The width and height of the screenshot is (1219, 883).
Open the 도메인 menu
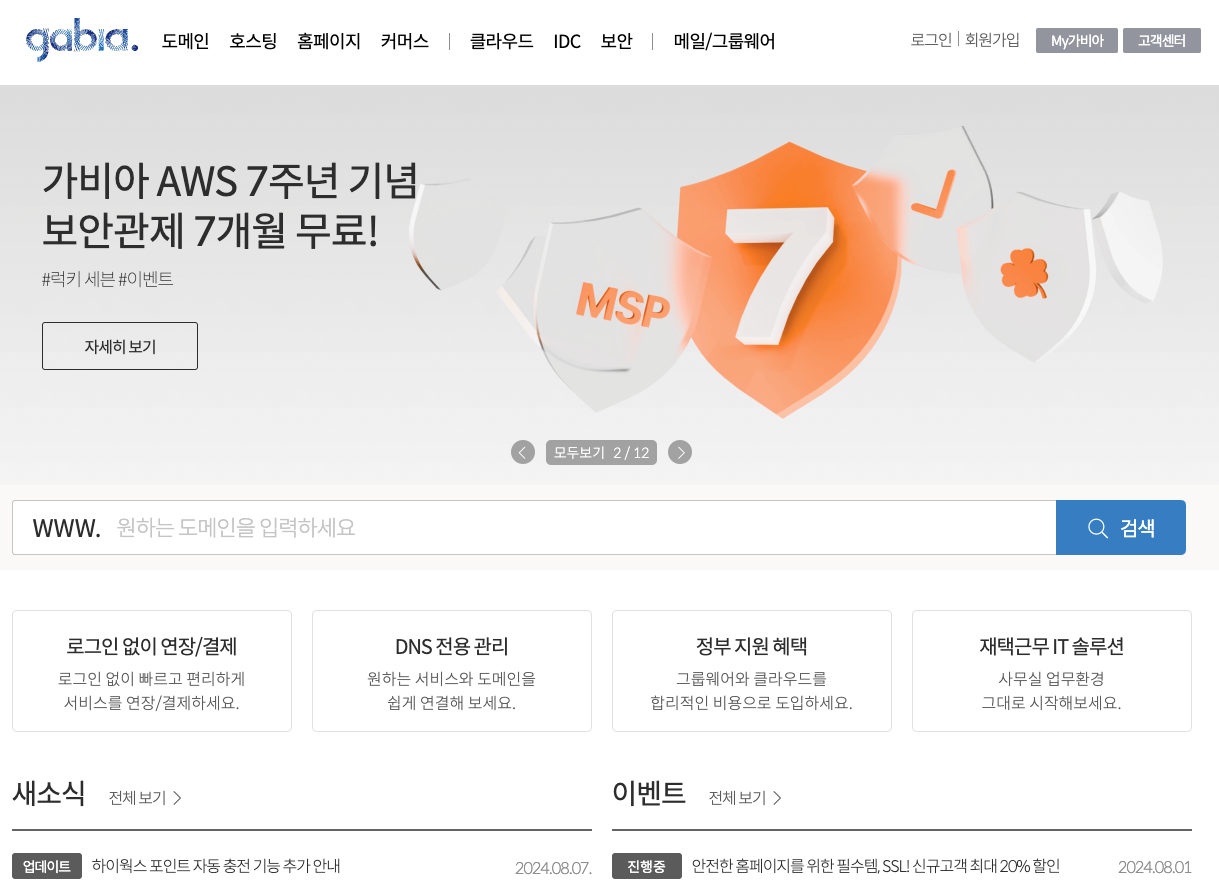point(185,41)
